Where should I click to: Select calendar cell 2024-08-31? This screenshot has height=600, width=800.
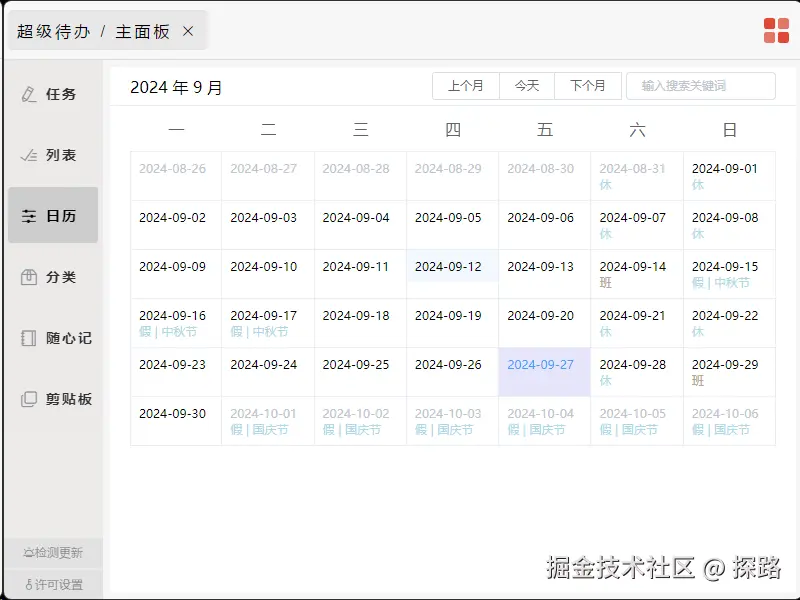pos(637,176)
